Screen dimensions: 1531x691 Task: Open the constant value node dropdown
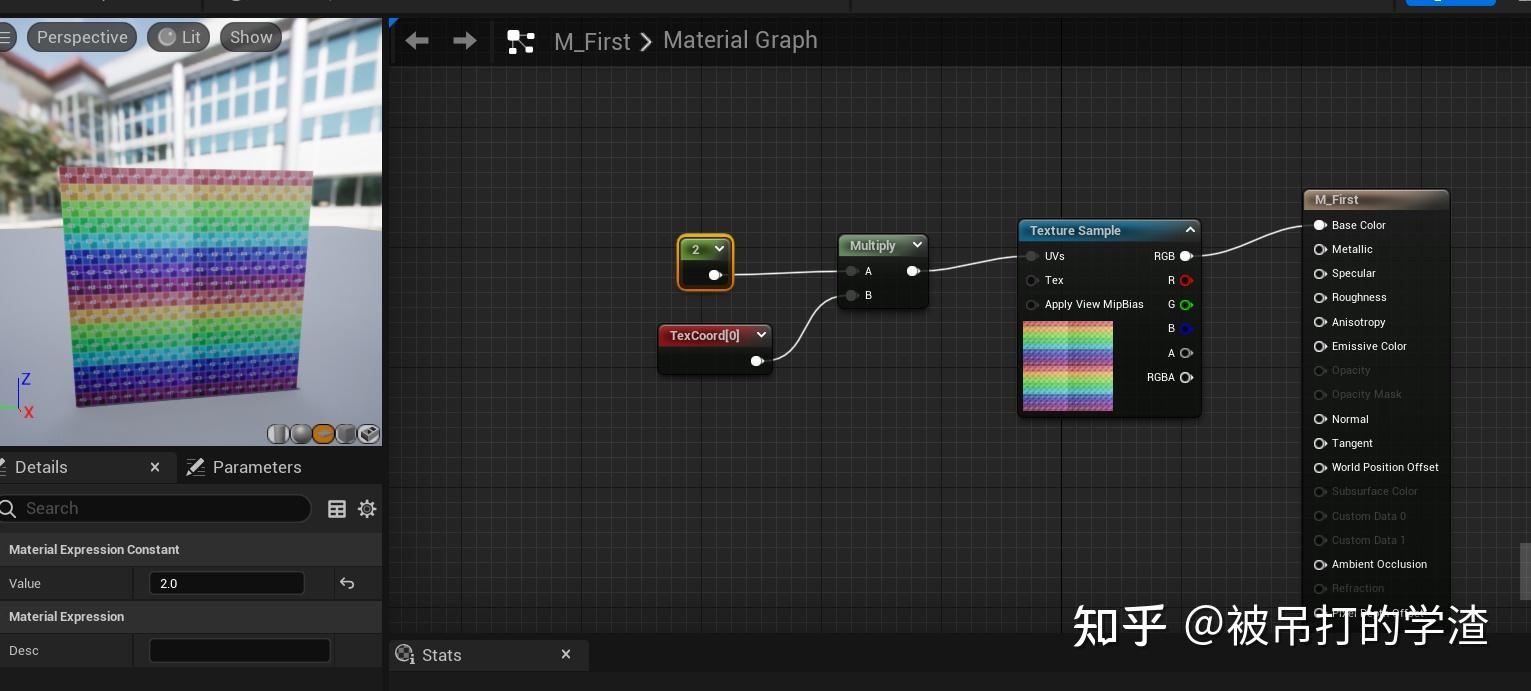719,249
